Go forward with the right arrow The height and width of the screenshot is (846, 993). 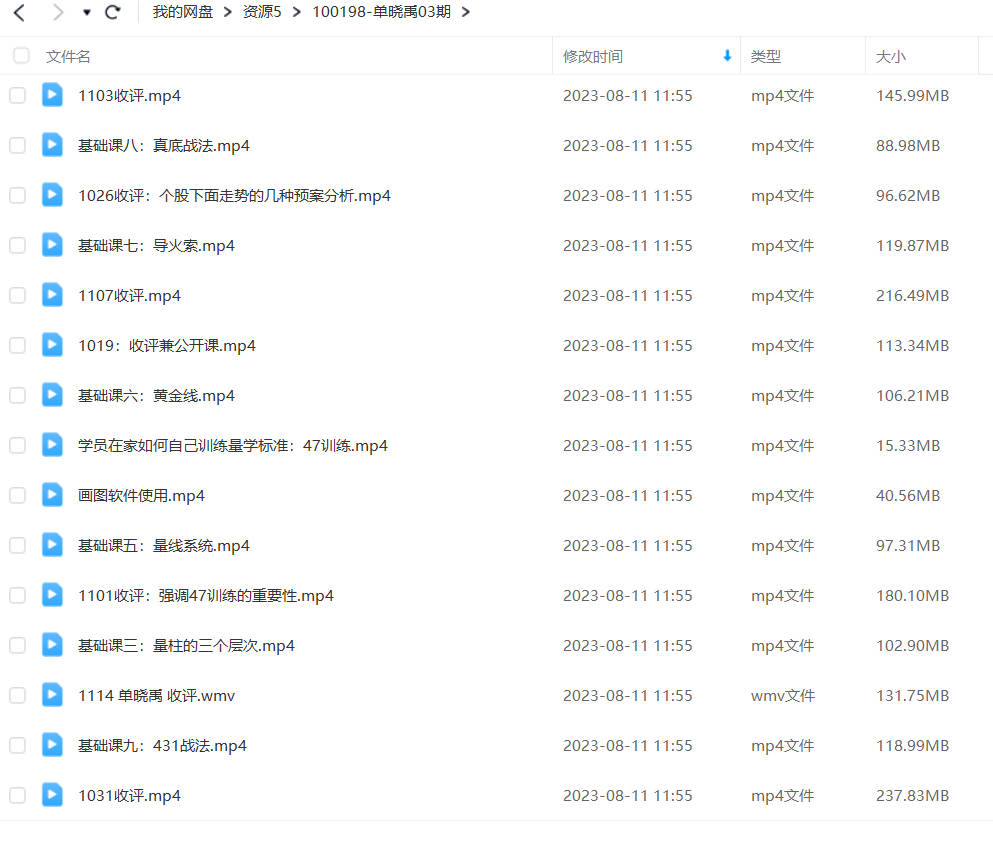tap(58, 12)
